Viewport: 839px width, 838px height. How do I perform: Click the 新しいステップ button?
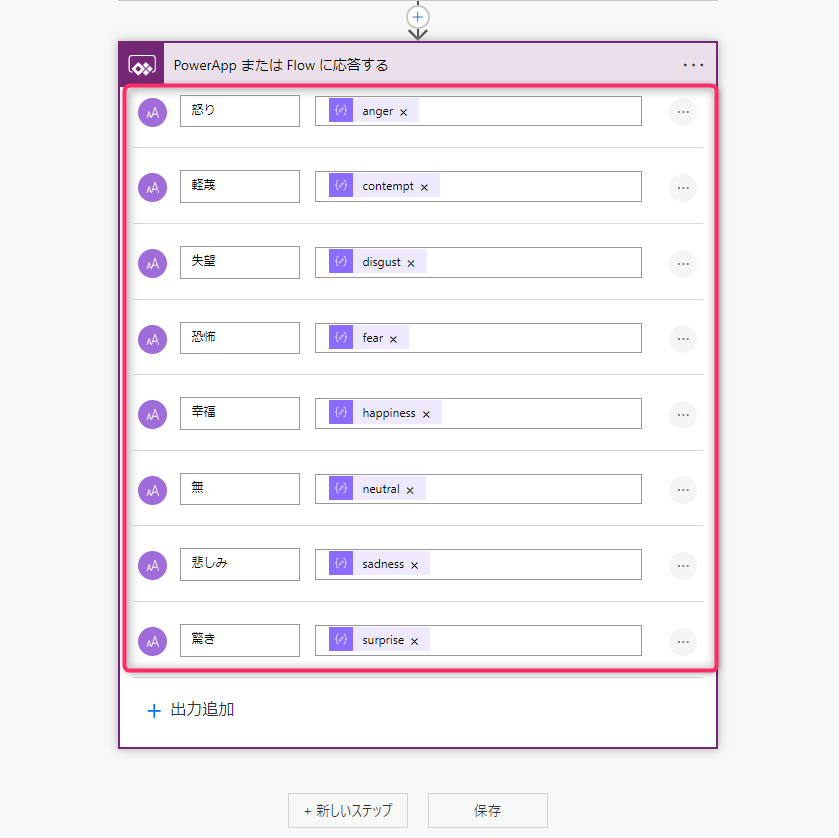tap(347, 810)
